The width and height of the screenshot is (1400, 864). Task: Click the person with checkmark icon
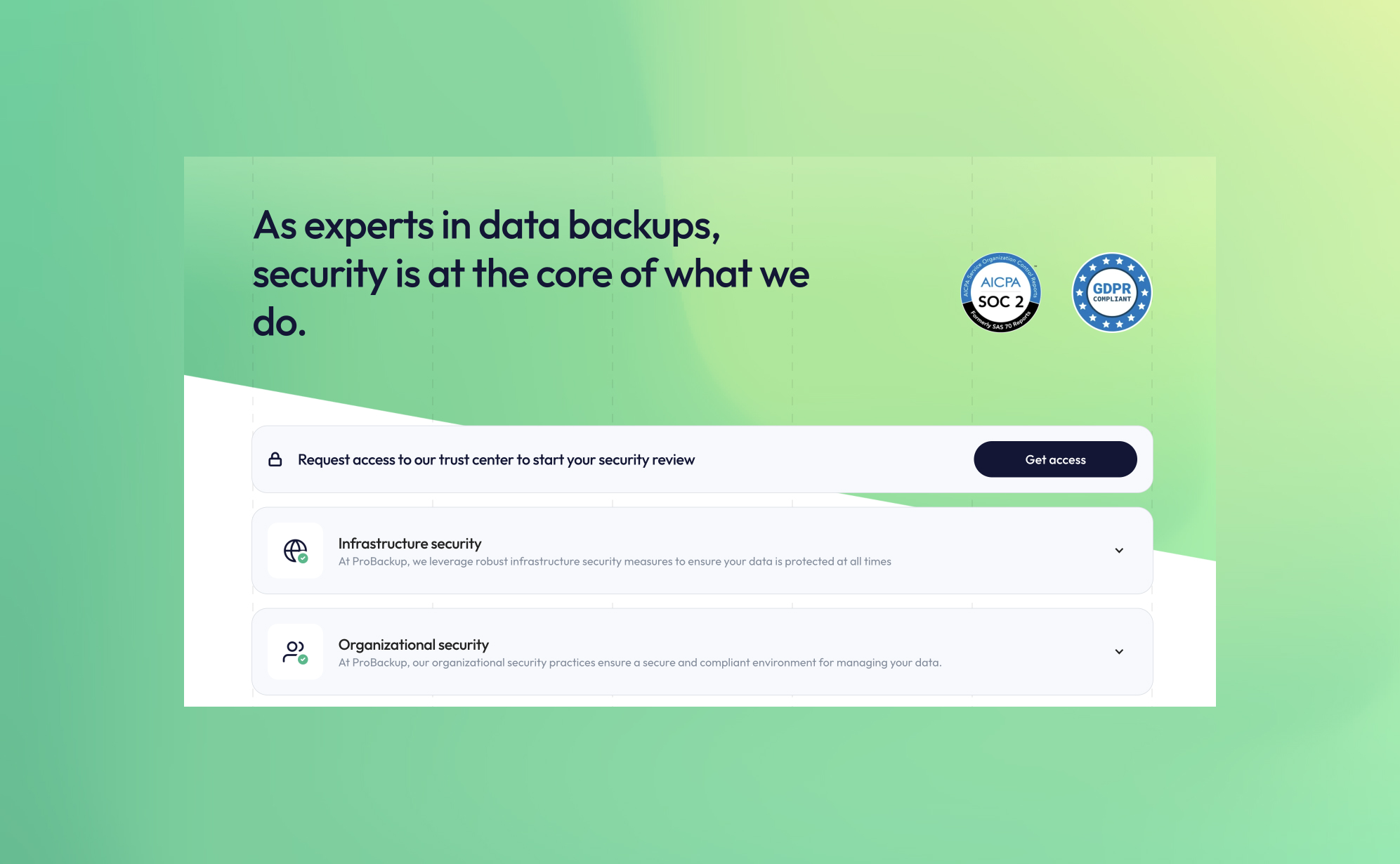click(x=296, y=652)
